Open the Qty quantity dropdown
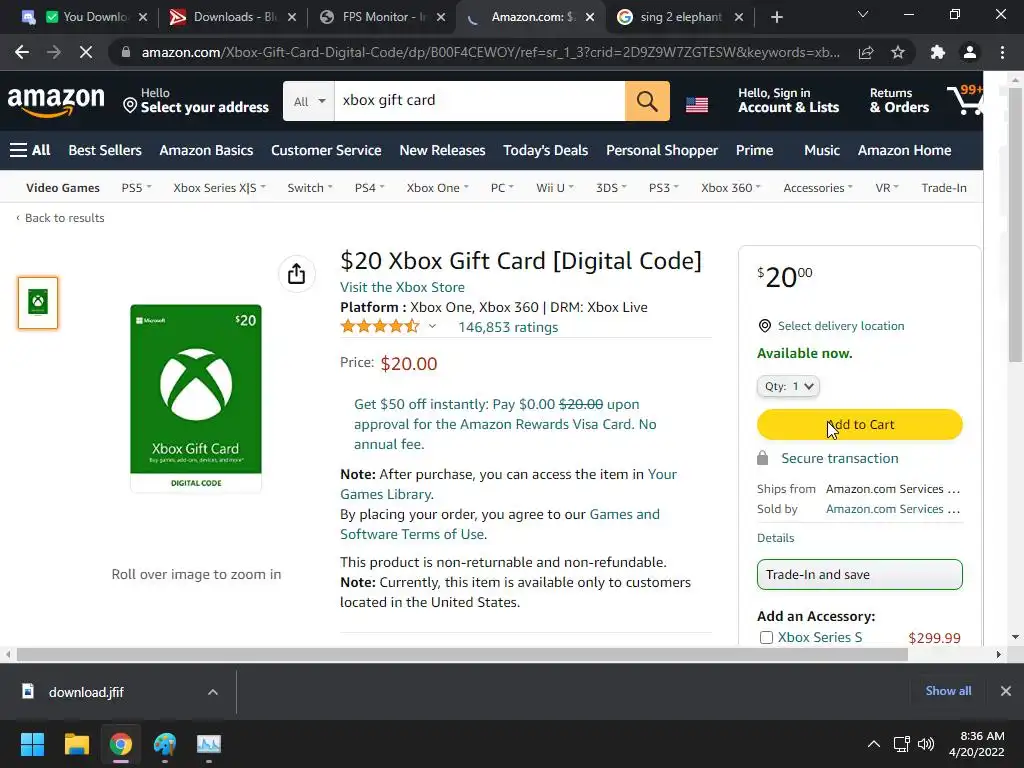 point(788,386)
